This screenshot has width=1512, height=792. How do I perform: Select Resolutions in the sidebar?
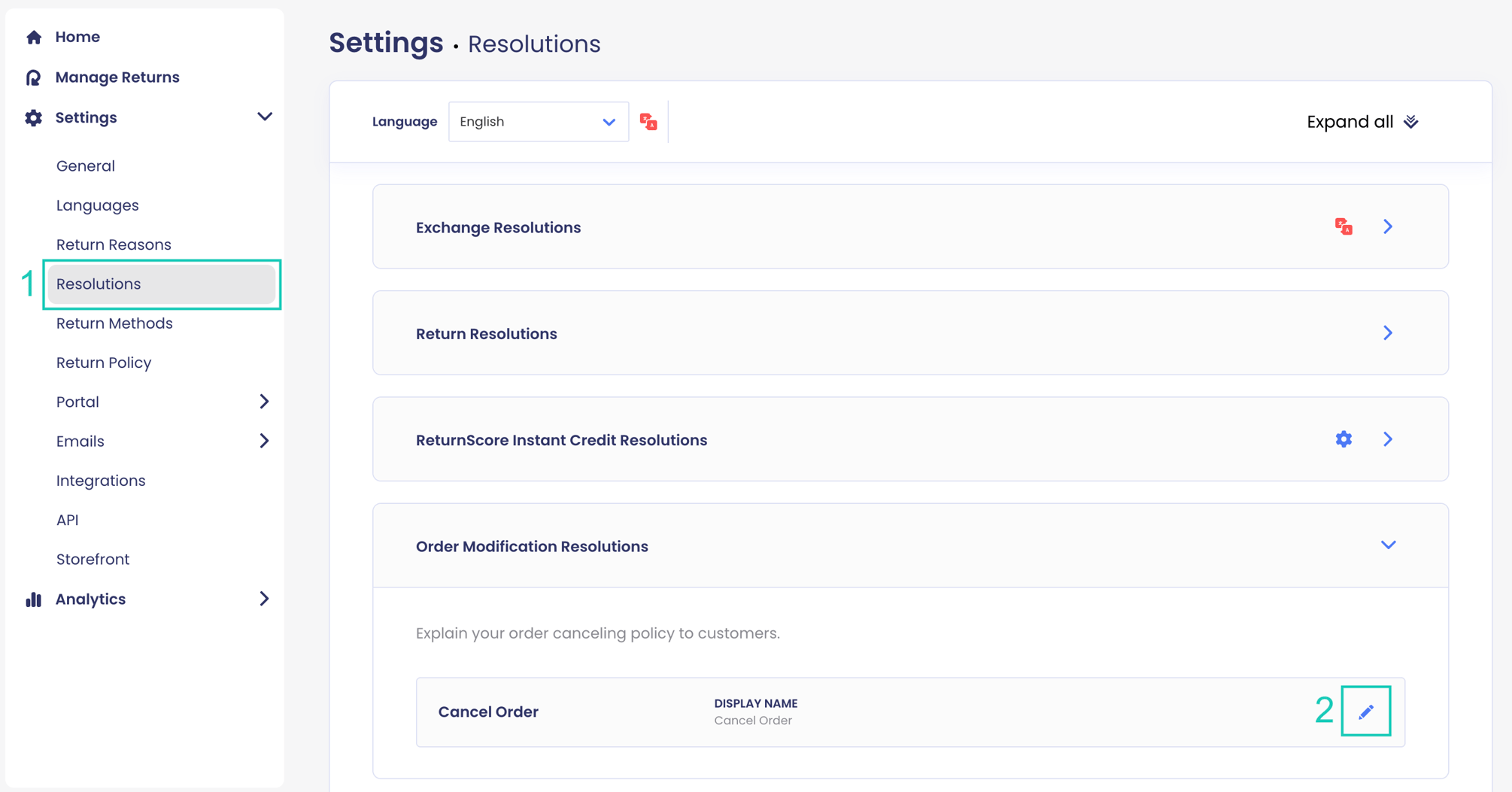pyautogui.click(x=162, y=284)
